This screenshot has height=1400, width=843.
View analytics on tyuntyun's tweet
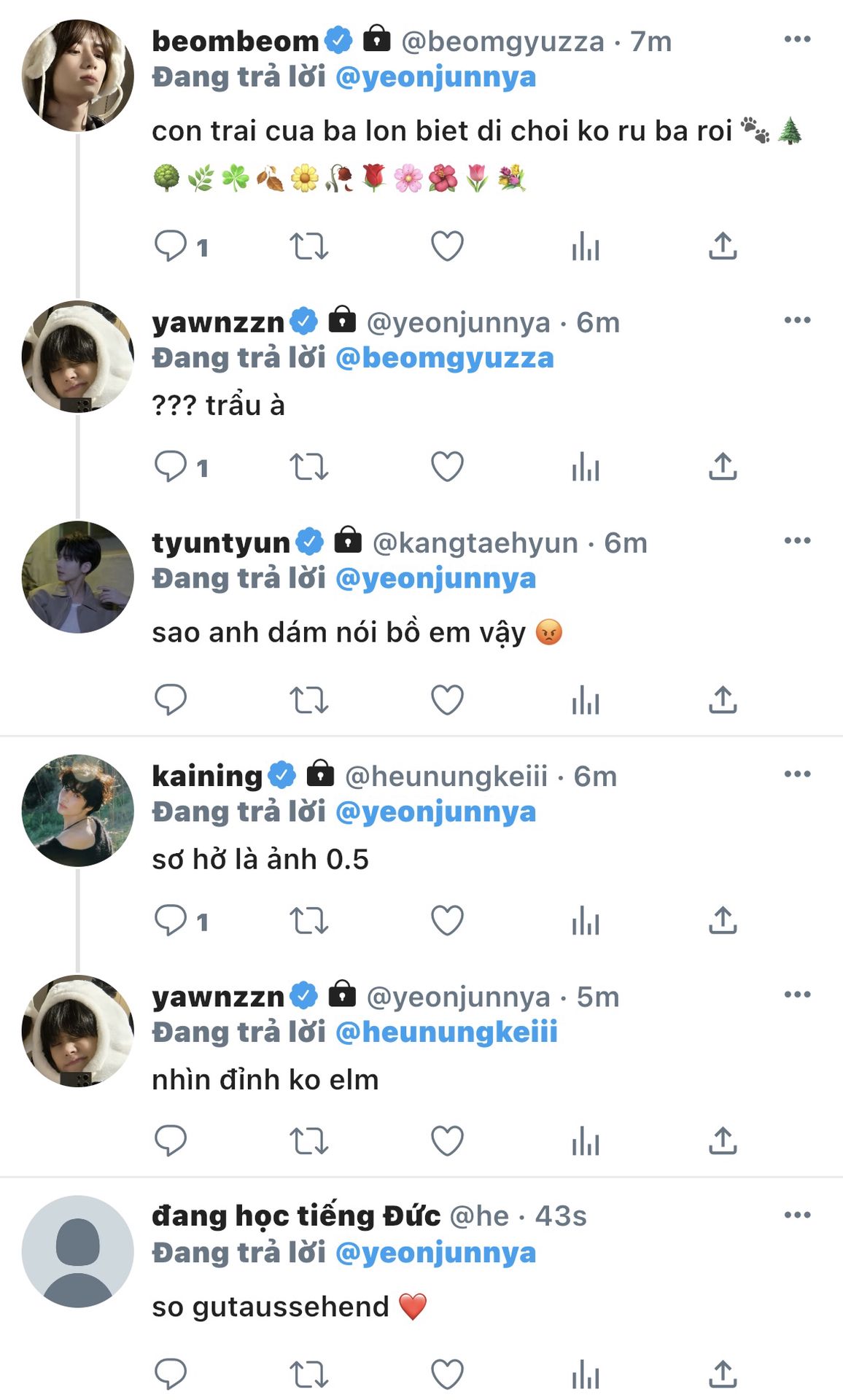point(586,700)
